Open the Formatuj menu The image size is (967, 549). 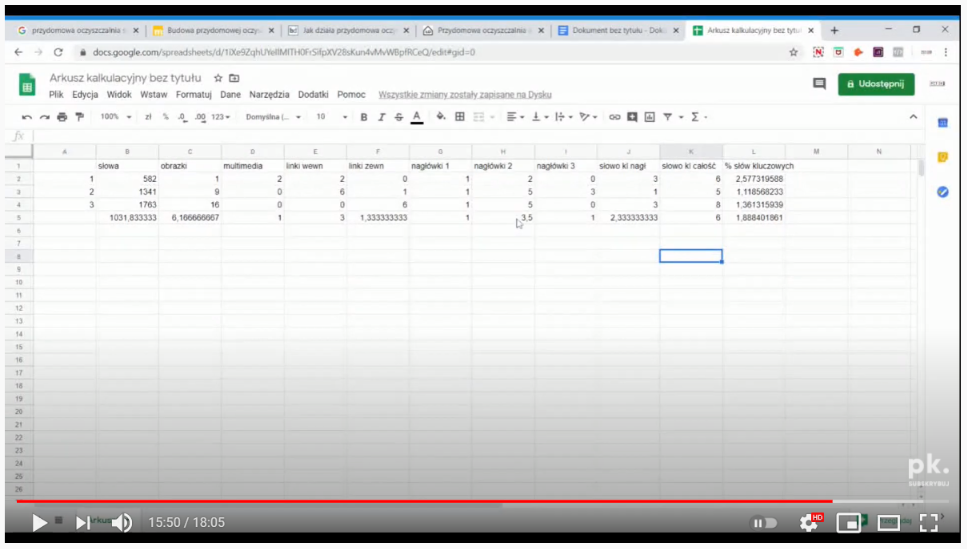point(193,95)
